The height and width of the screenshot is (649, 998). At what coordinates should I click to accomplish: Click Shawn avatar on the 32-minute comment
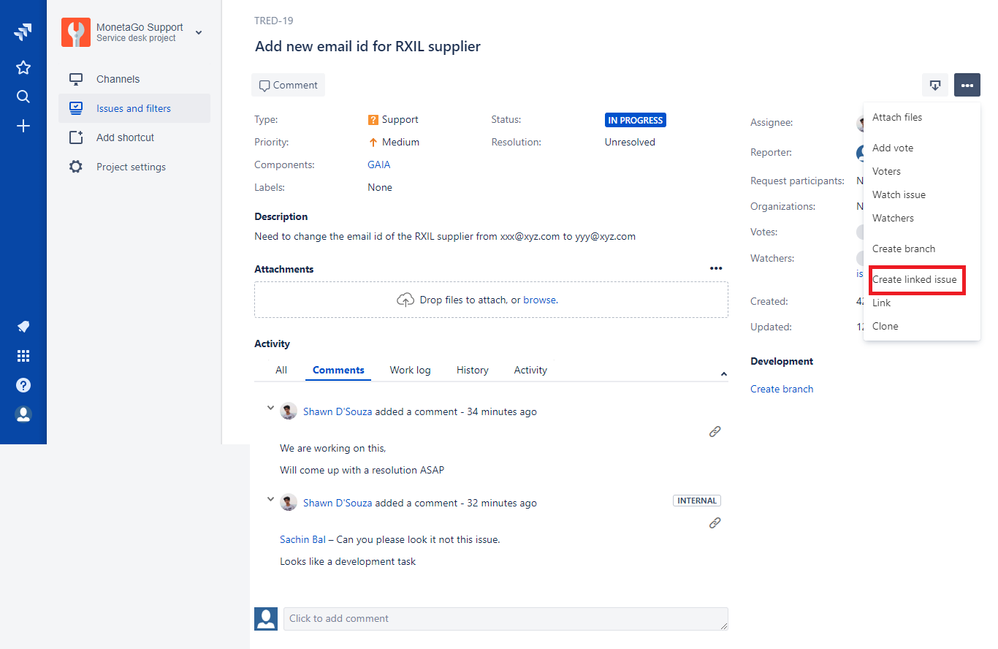[288, 502]
